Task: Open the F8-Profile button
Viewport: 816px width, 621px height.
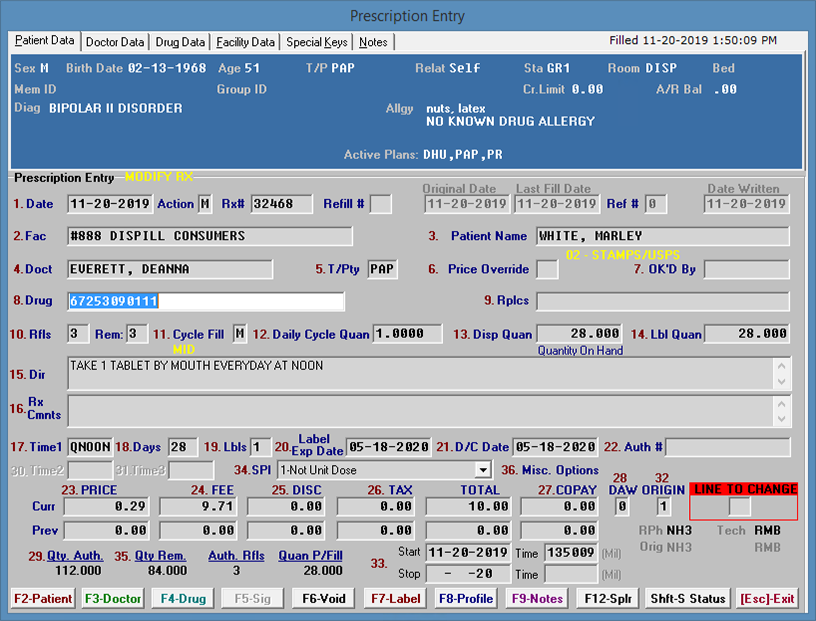Action: click(x=467, y=598)
